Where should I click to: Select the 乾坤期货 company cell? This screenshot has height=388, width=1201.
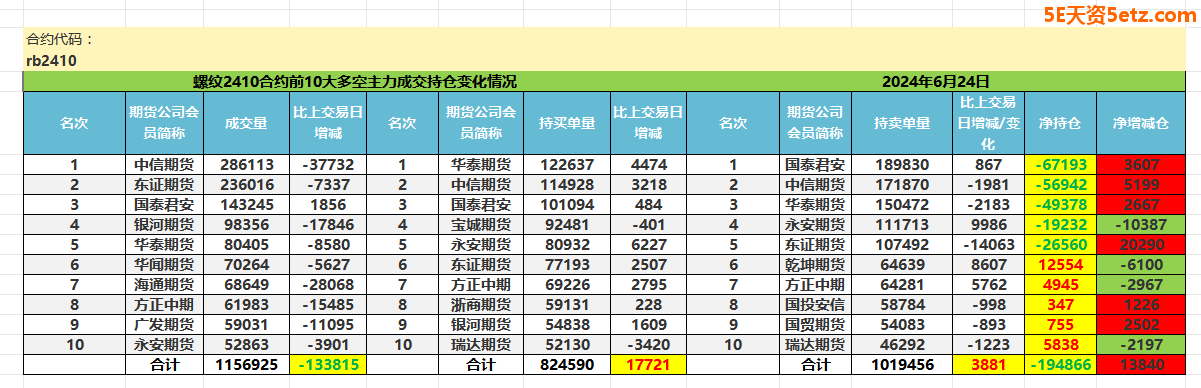coord(815,264)
